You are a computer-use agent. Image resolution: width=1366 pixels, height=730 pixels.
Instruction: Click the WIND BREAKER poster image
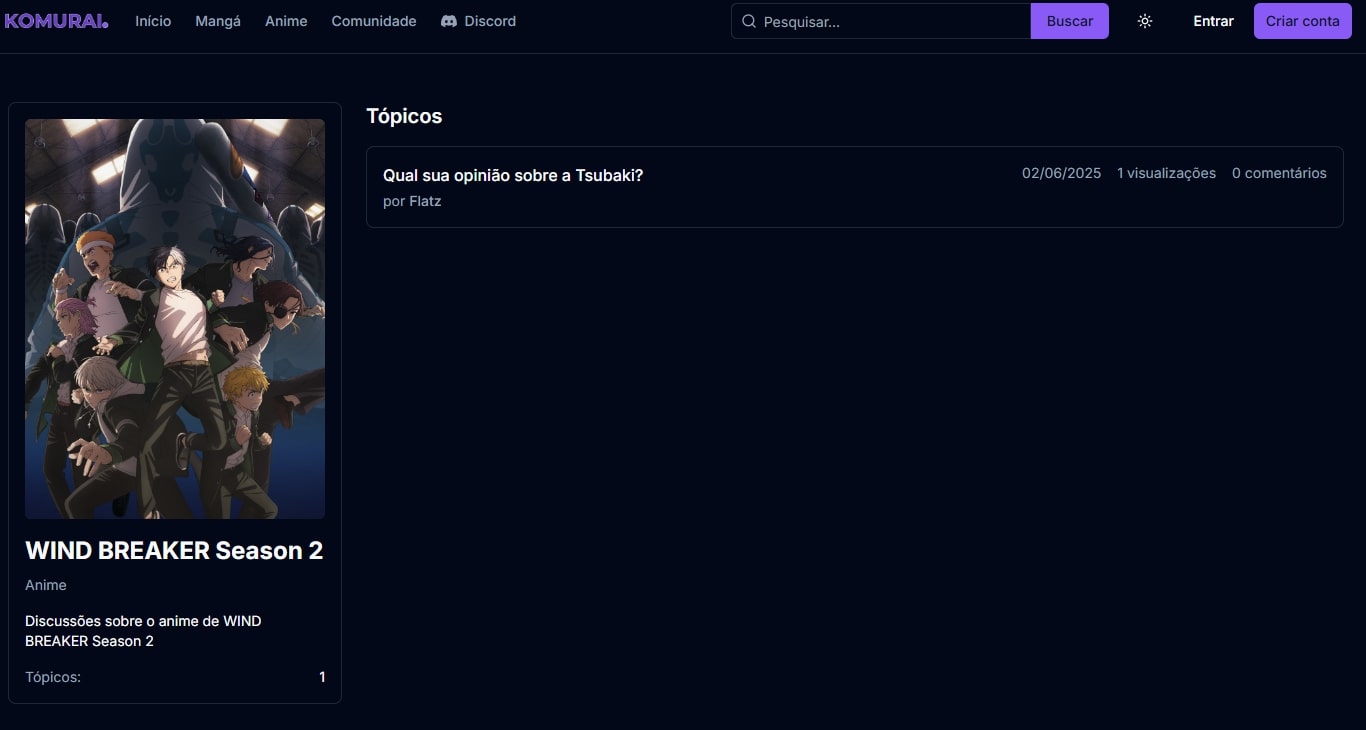175,318
